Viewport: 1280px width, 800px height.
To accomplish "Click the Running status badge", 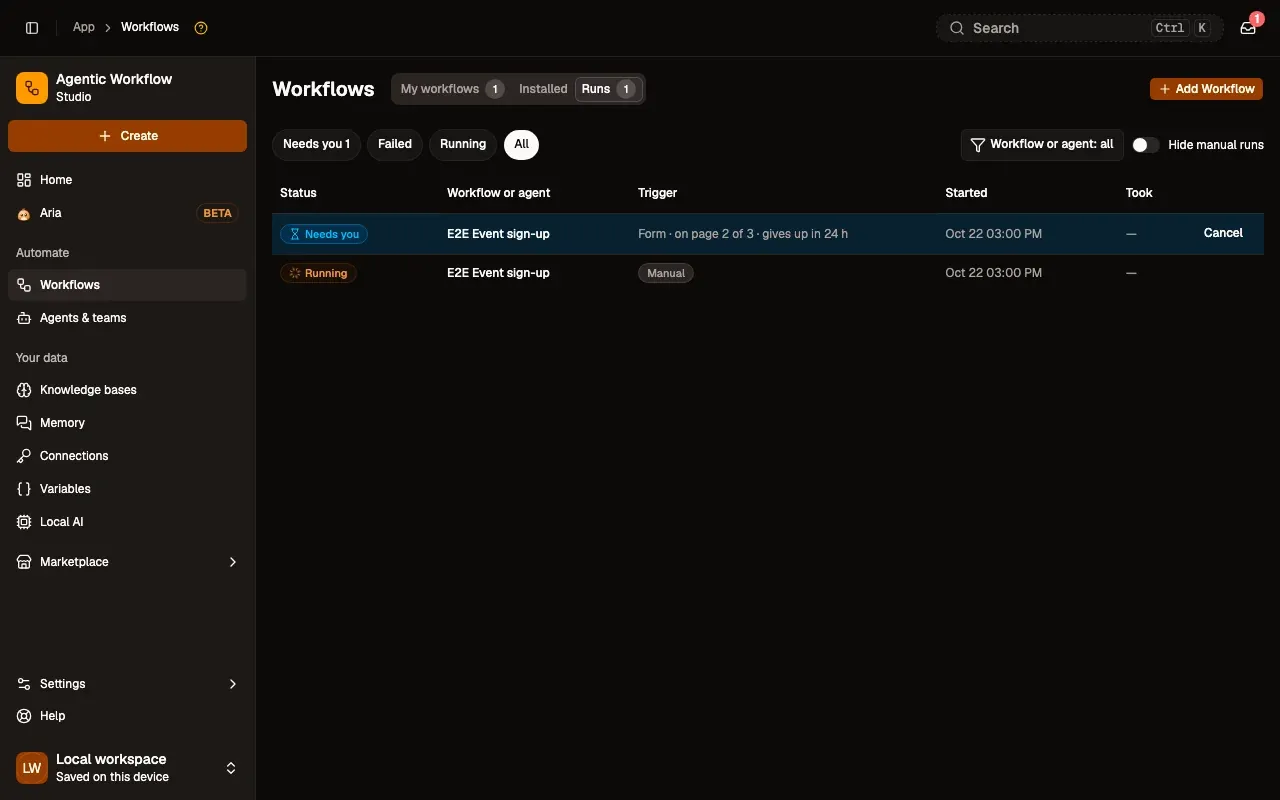I will [x=318, y=273].
